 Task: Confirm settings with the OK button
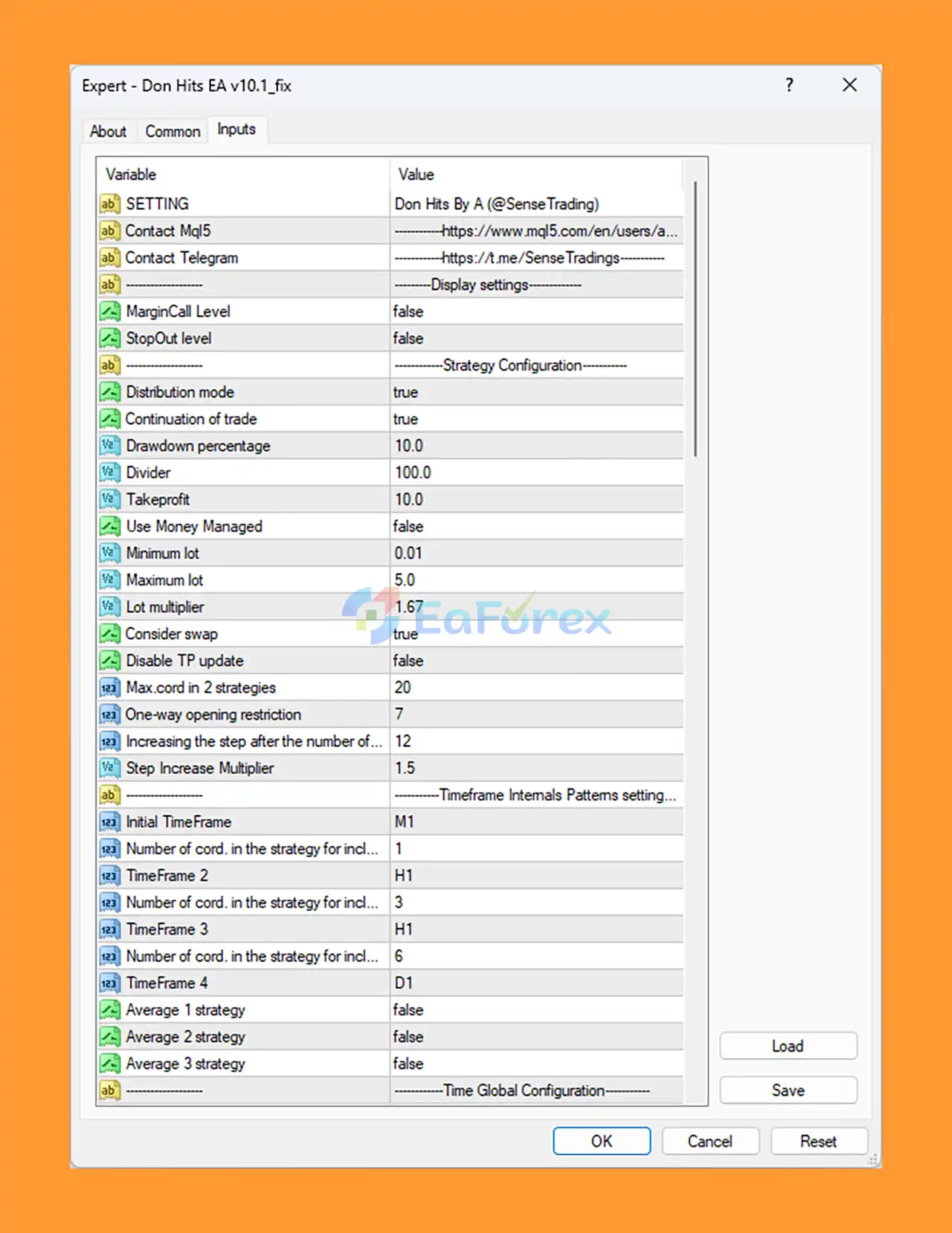click(601, 1141)
